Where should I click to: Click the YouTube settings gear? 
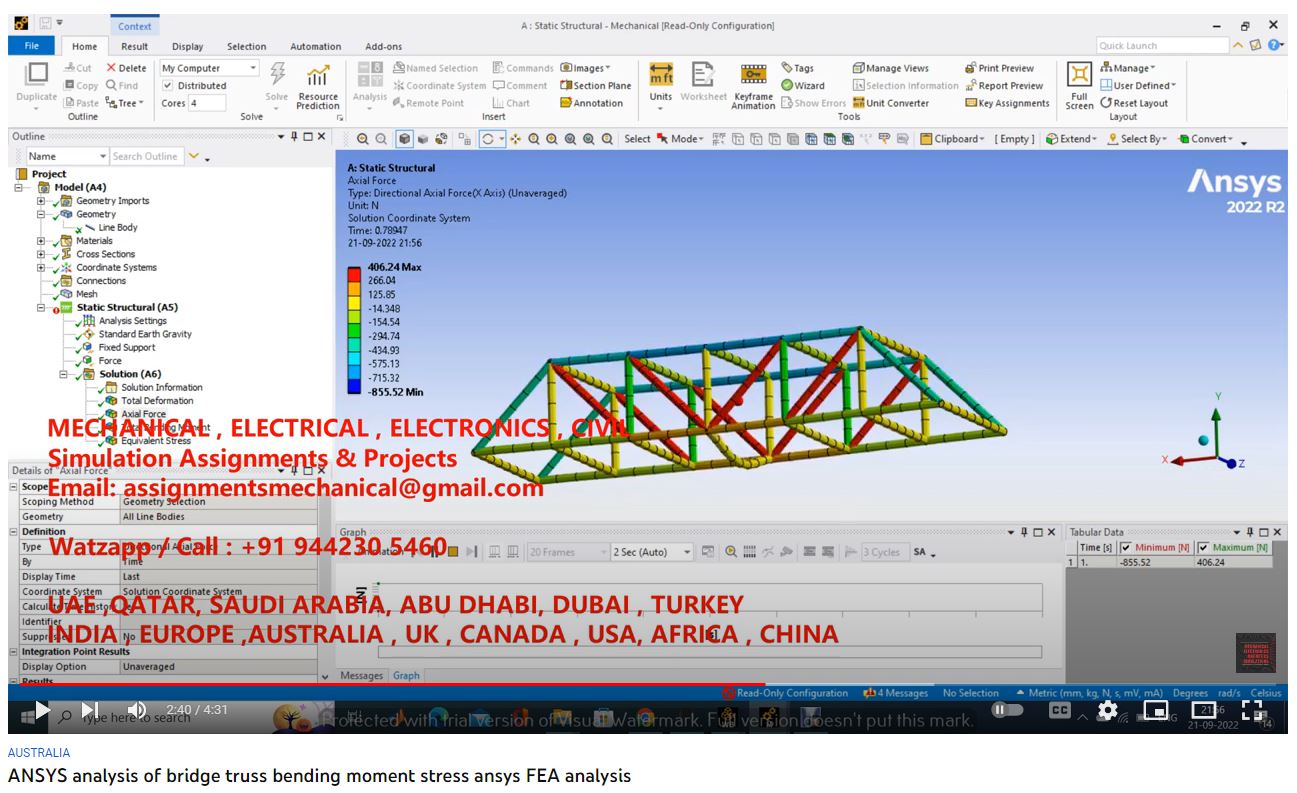1107,710
